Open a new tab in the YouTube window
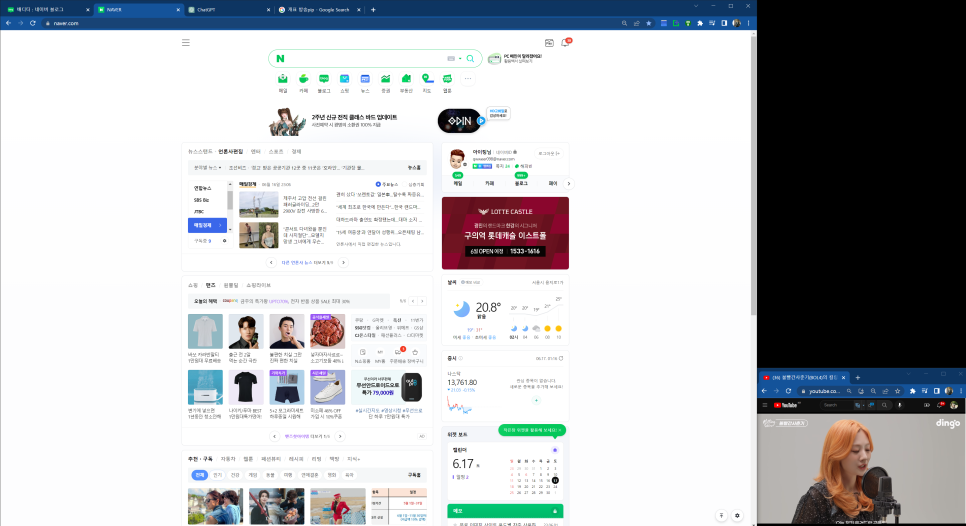Screen dimensions: 966x526 (858, 378)
